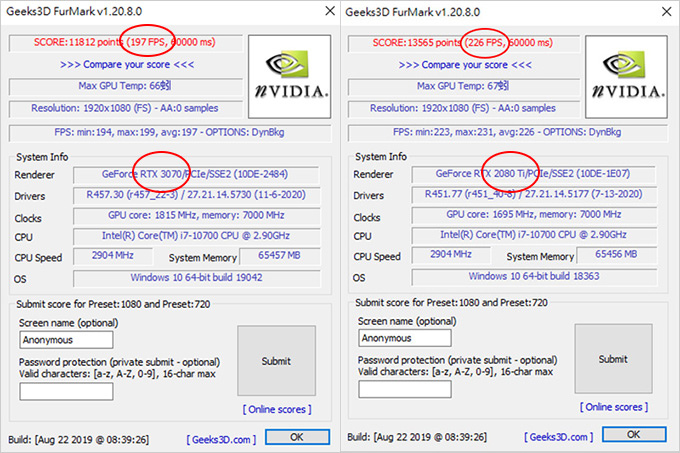
Task: Open Online scores link in left window
Action: tap(277, 409)
